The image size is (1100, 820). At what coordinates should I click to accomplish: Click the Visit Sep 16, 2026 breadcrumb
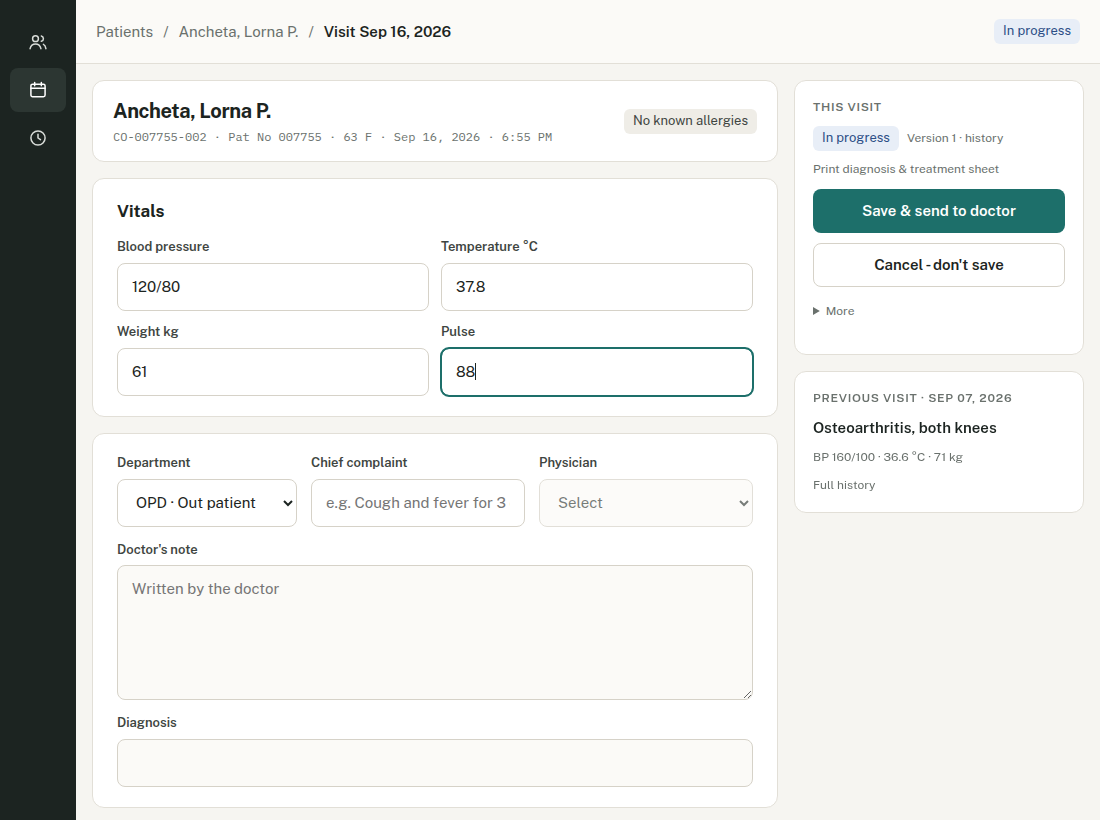(387, 32)
